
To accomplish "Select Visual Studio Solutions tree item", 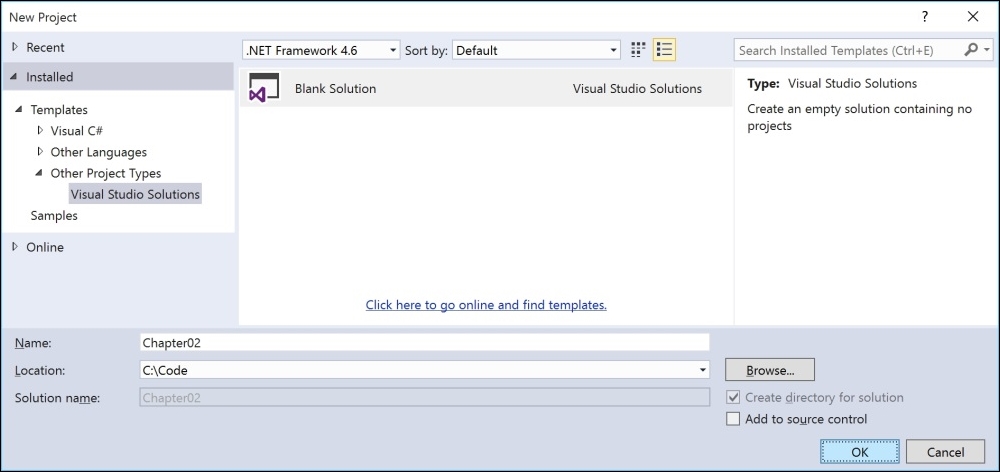I will click(135, 194).
